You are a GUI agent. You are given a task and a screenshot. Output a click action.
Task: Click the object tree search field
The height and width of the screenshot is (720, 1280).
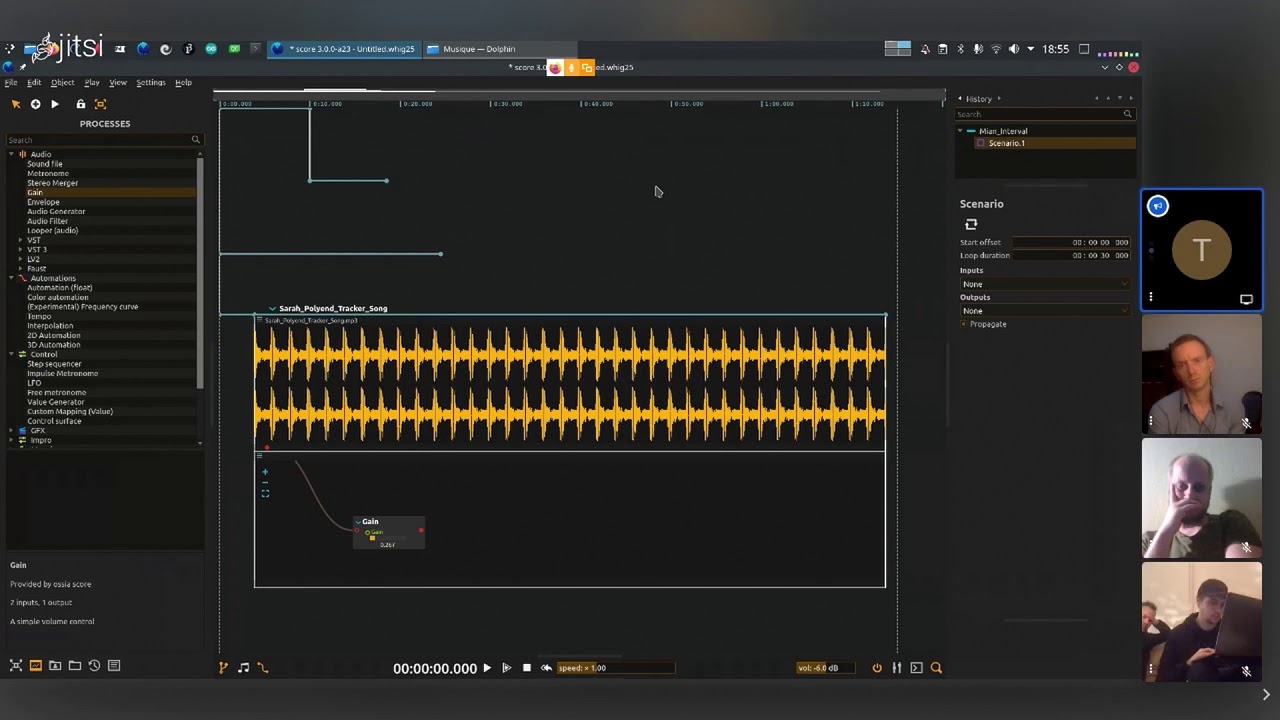pyautogui.click(x=1045, y=114)
